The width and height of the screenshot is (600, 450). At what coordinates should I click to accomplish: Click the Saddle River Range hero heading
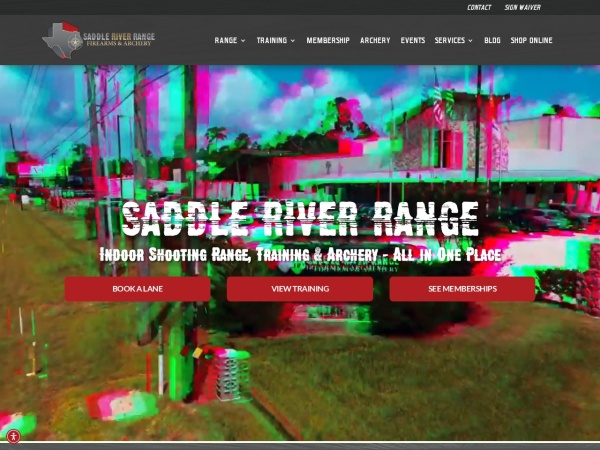tap(300, 219)
